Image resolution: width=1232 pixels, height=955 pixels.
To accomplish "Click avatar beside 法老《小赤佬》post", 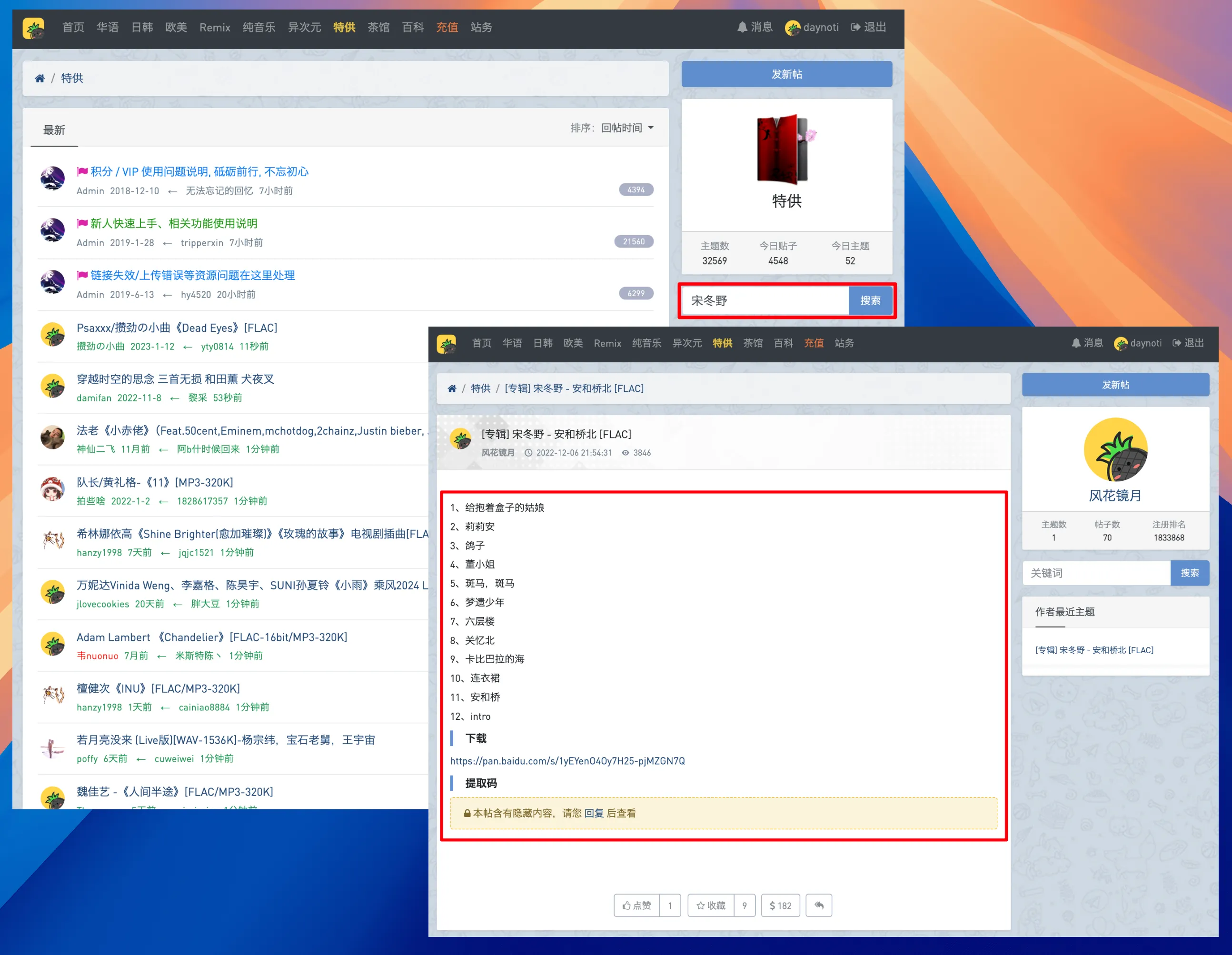I will click(x=52, y=437).
